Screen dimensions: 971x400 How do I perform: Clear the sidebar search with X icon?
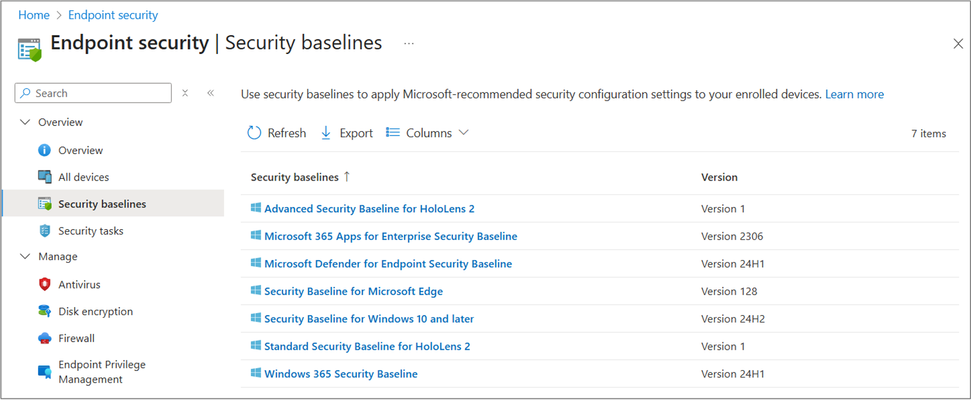(x=185, y=93)
